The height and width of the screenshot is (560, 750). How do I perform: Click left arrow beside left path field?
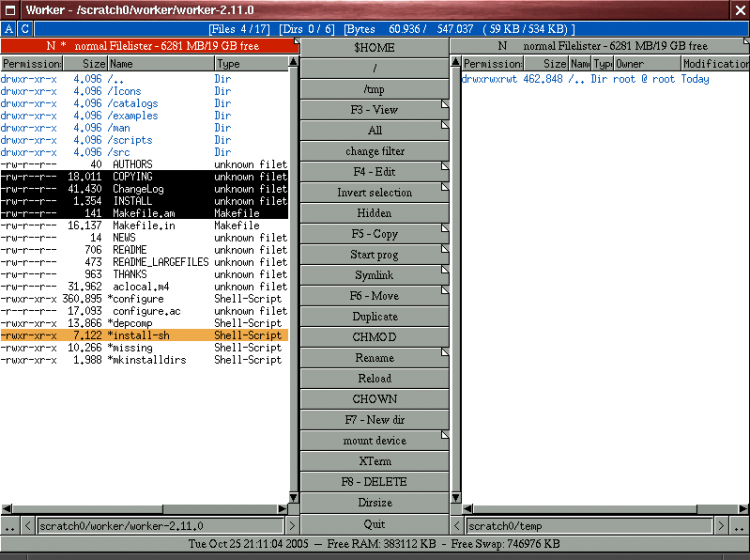[27, 525]
